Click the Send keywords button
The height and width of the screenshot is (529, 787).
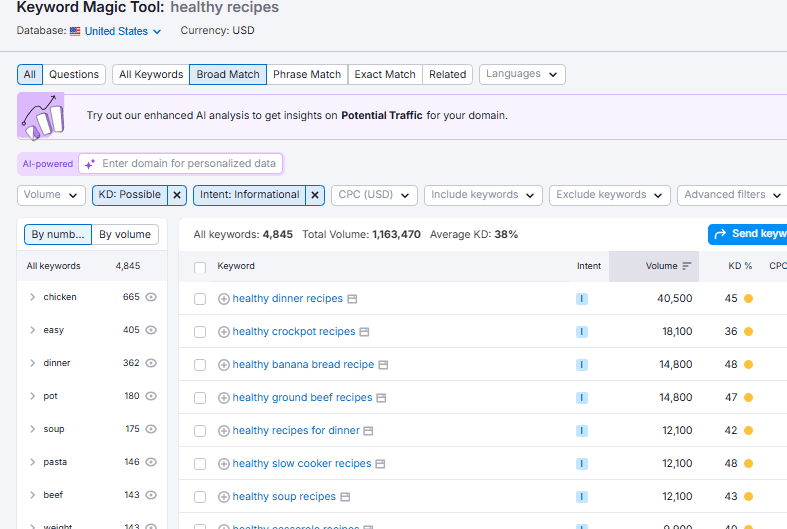tap(748, 234)
